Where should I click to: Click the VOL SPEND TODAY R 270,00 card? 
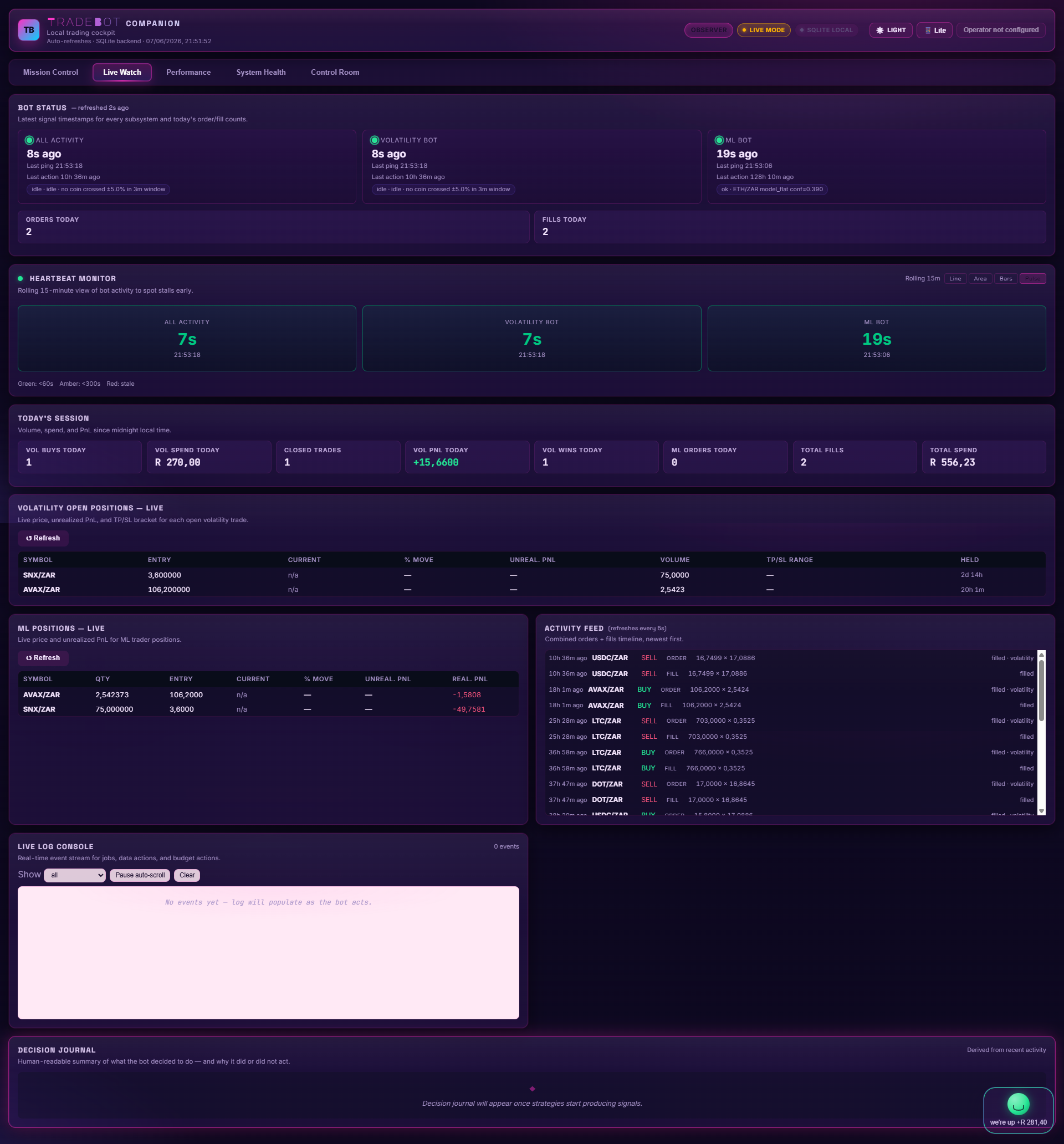pos(209,457)
